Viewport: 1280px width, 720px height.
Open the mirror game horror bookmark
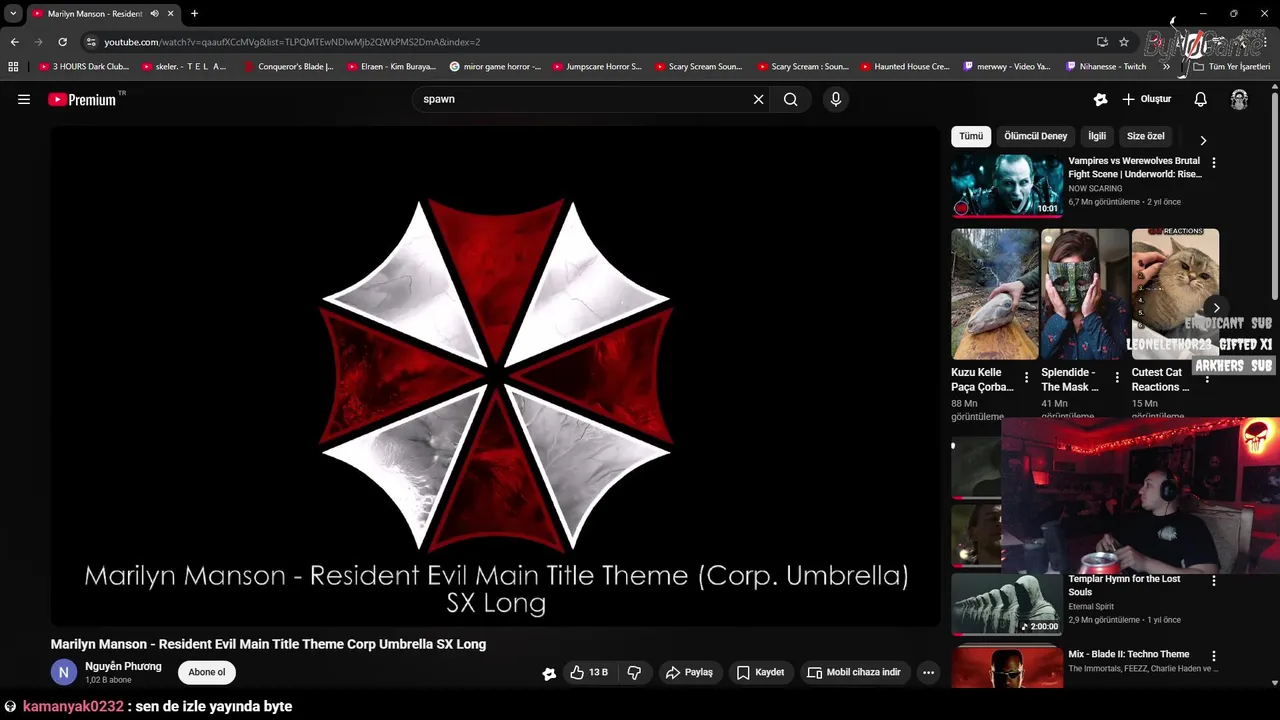pos(495,66)
